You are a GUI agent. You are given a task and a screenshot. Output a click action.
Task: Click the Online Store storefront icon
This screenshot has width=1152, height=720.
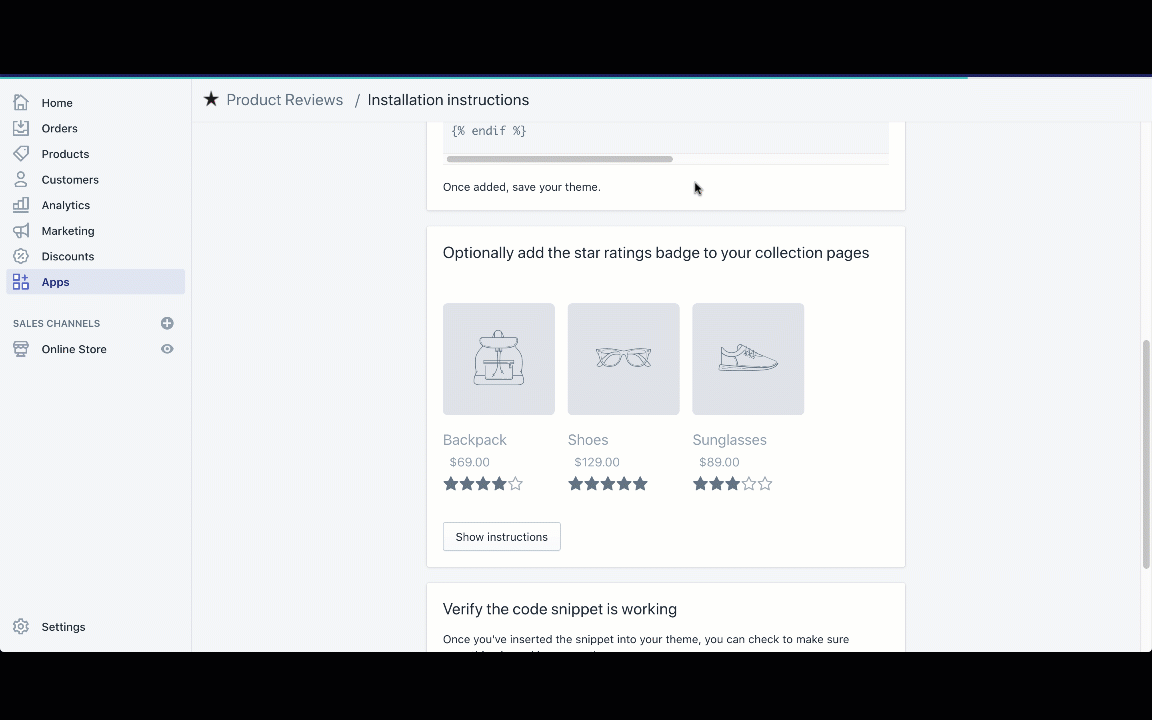click(21, 349)
